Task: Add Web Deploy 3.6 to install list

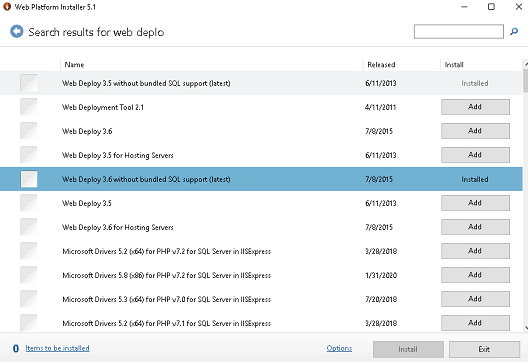Action: click(x=475, y=131)
